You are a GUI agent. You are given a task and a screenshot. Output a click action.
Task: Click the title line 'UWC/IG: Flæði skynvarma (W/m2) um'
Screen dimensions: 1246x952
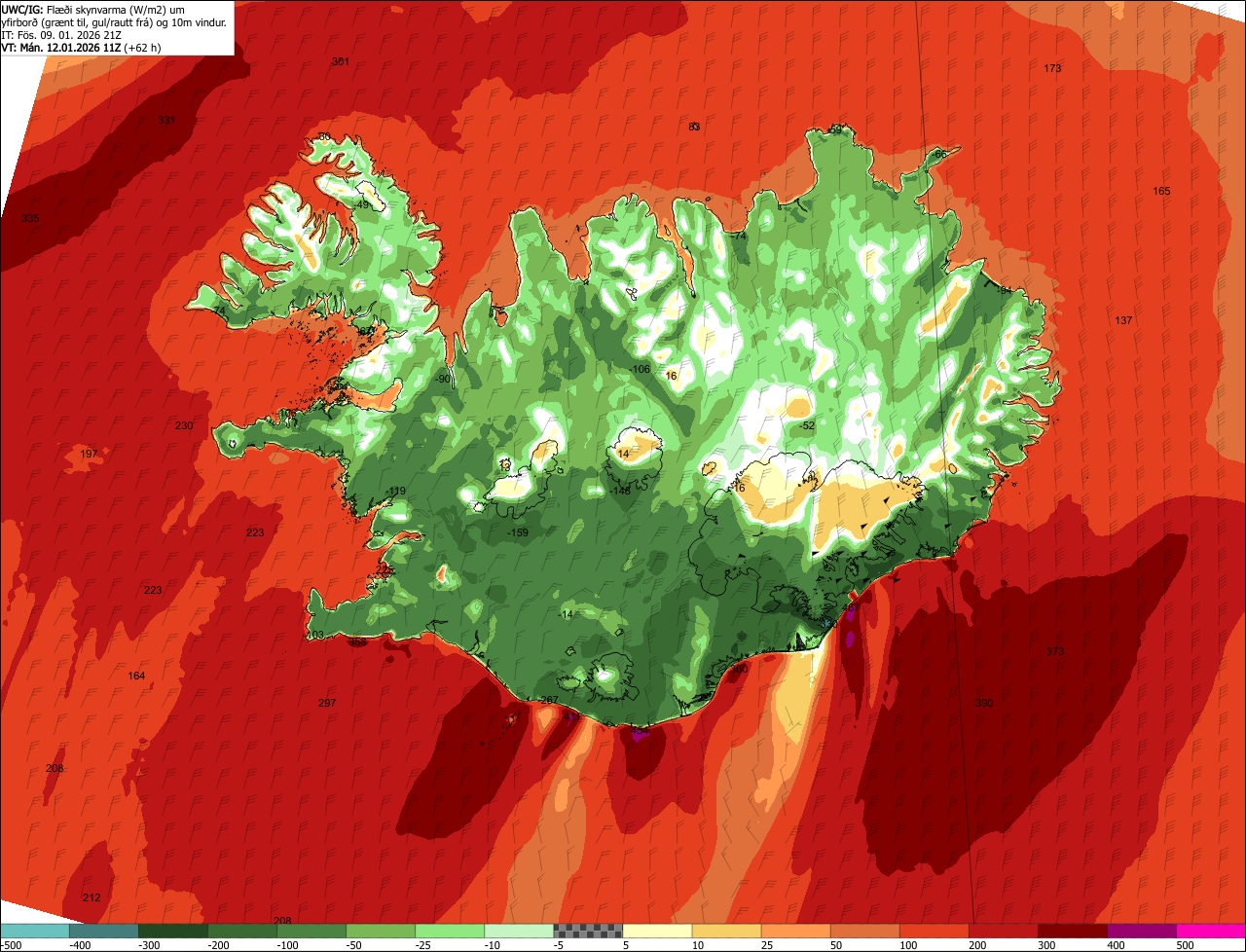(93, 9)
